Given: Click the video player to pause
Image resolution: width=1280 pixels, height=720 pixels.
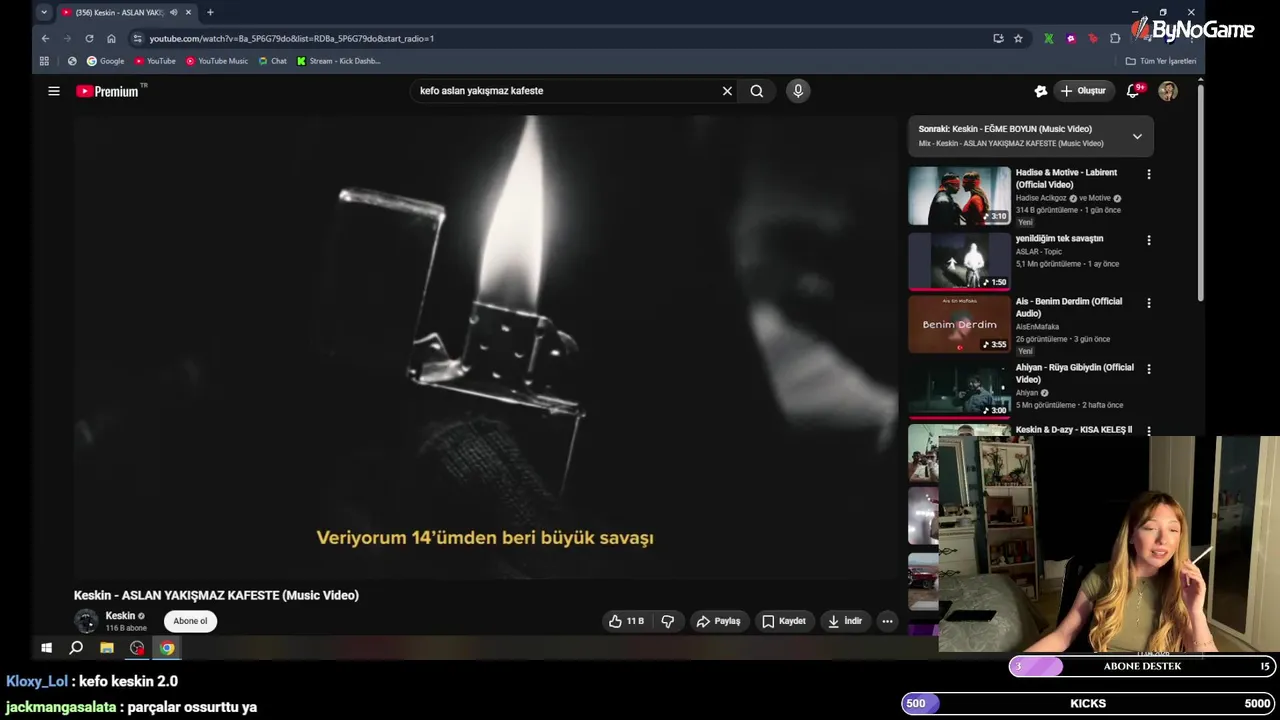Looking at the screenshot, I should pyautogui.click(x=485, y=347).
